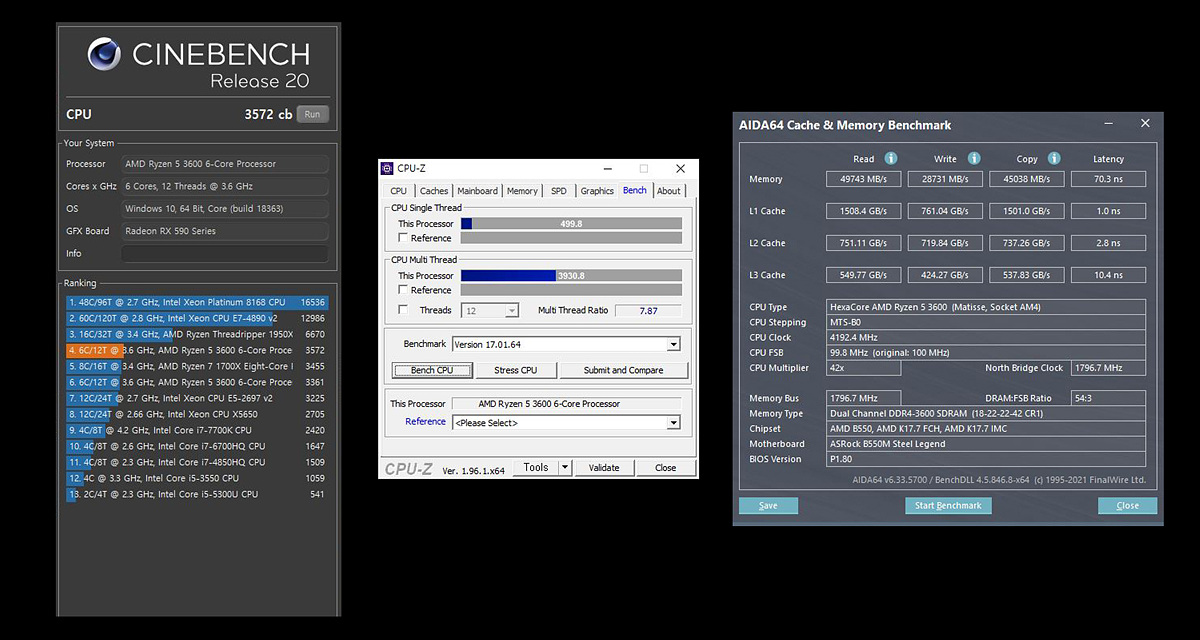The width and height of the screenshot is (1200, 640).
Task: Click Submit and Compare button
Action: (624, 370)
